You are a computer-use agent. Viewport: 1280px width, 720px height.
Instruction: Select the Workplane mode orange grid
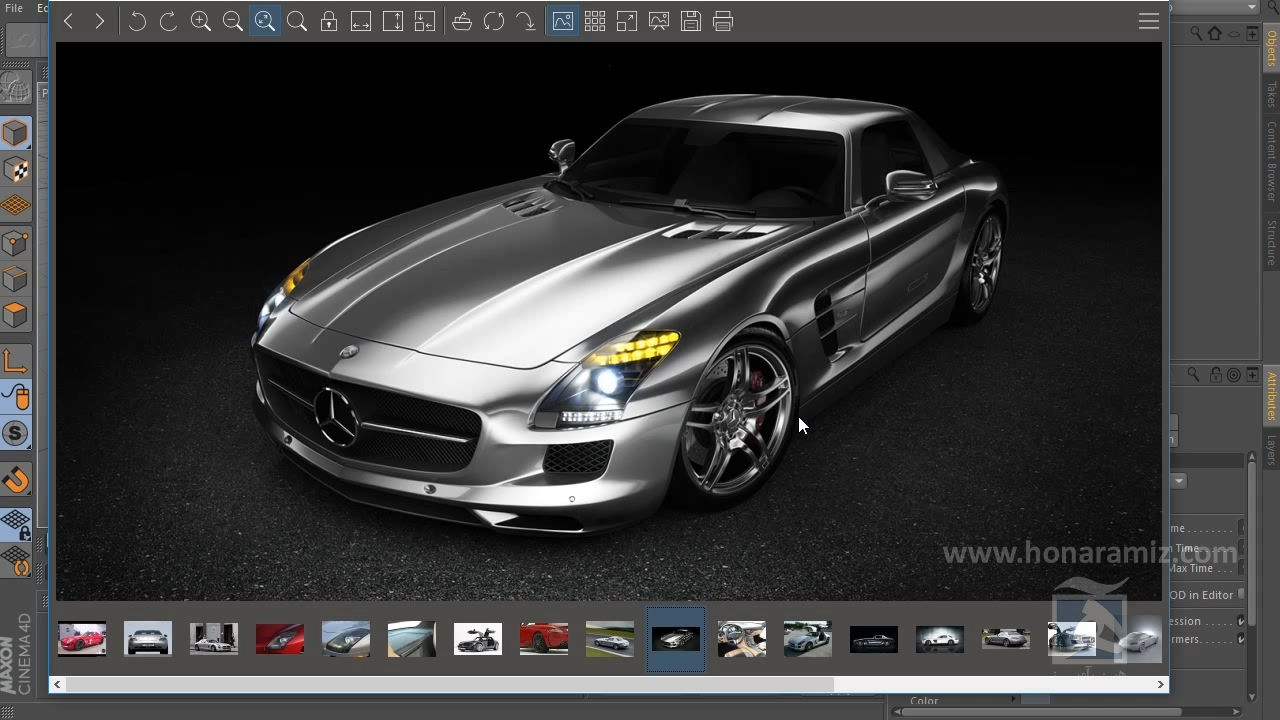pos(15,206)
